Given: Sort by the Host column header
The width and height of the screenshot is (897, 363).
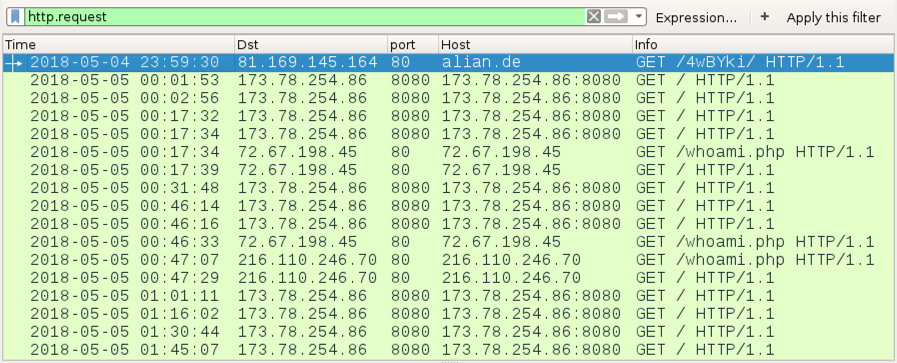Looking at the screenshot, I should tap(535, 45).
